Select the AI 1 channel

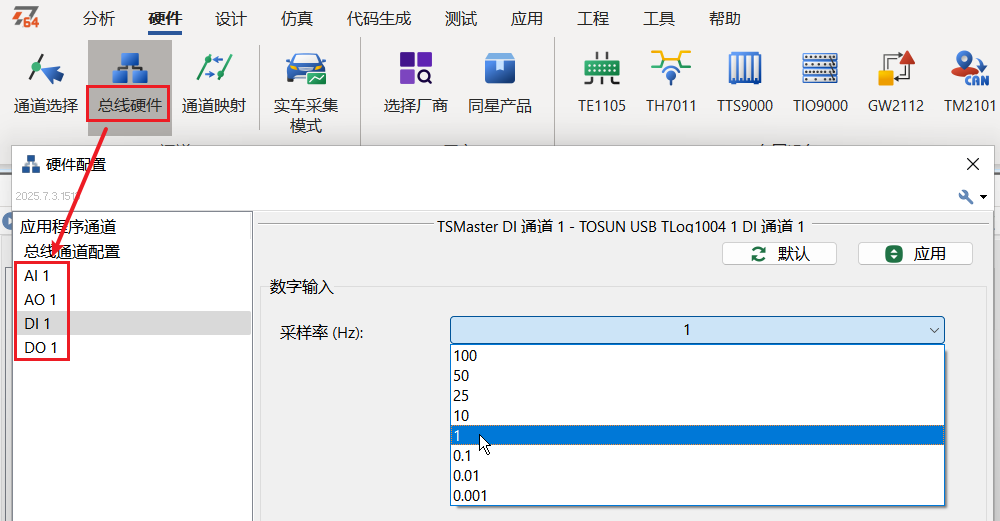pos(37,276)
